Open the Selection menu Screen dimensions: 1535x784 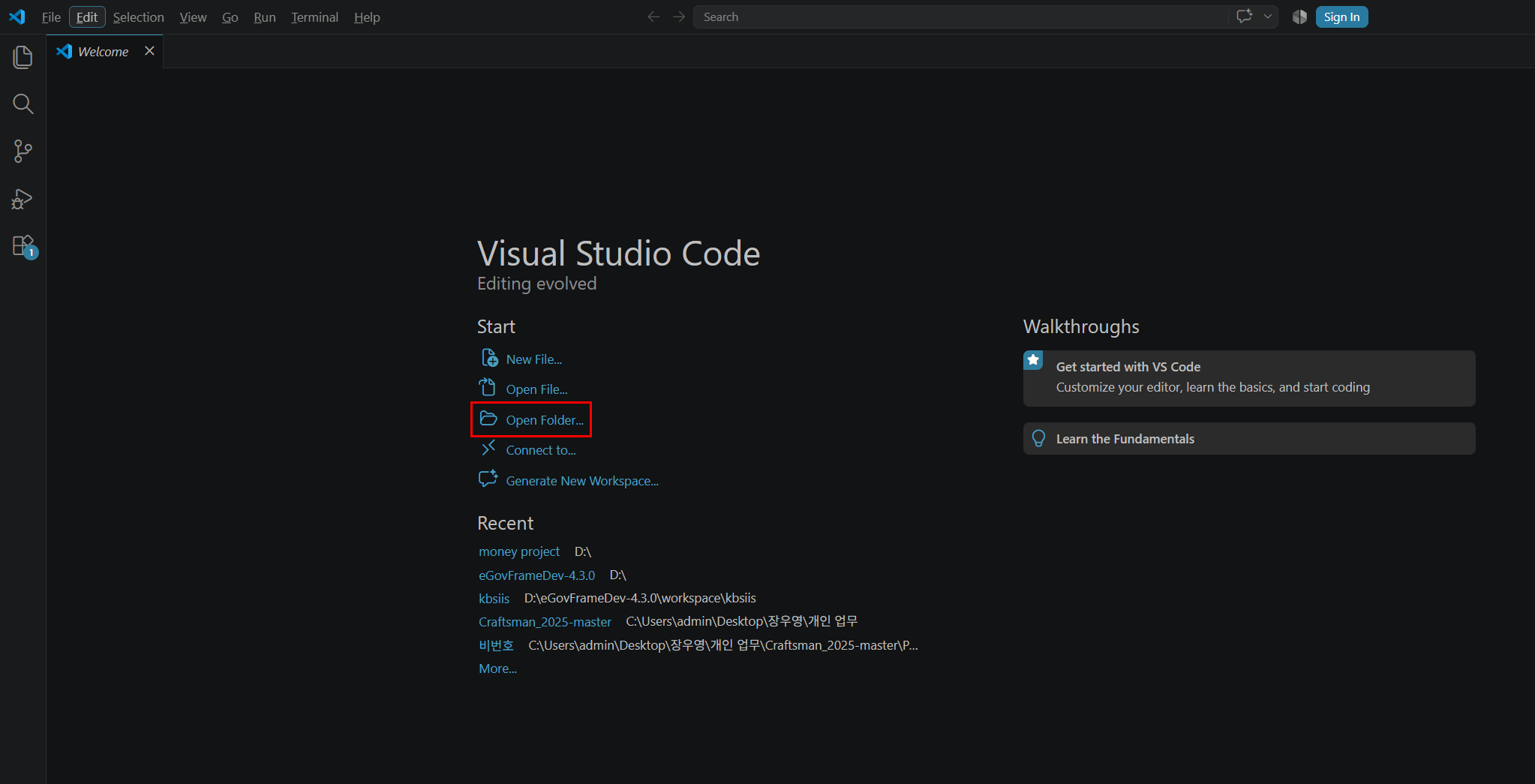pos(139,17)
